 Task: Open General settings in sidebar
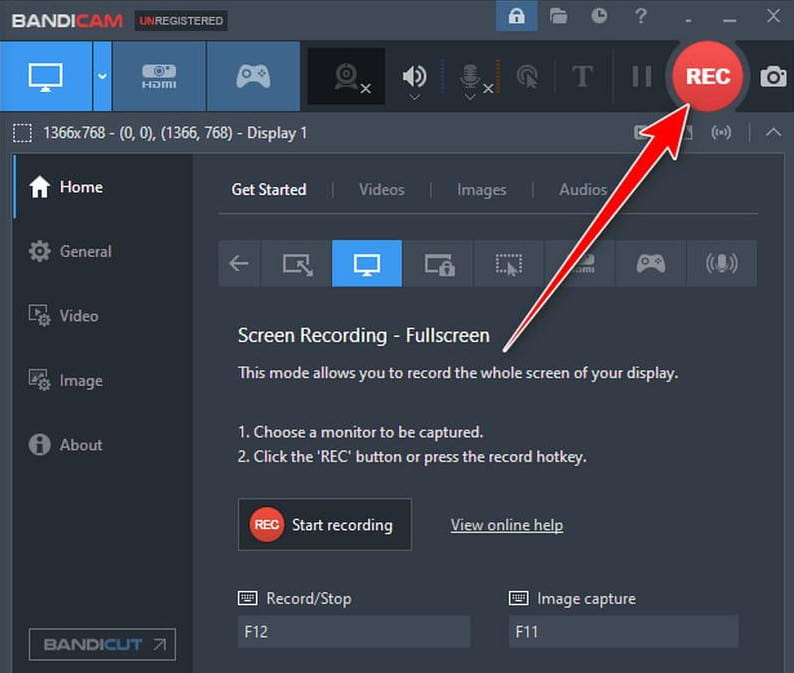tap(102, 251)
